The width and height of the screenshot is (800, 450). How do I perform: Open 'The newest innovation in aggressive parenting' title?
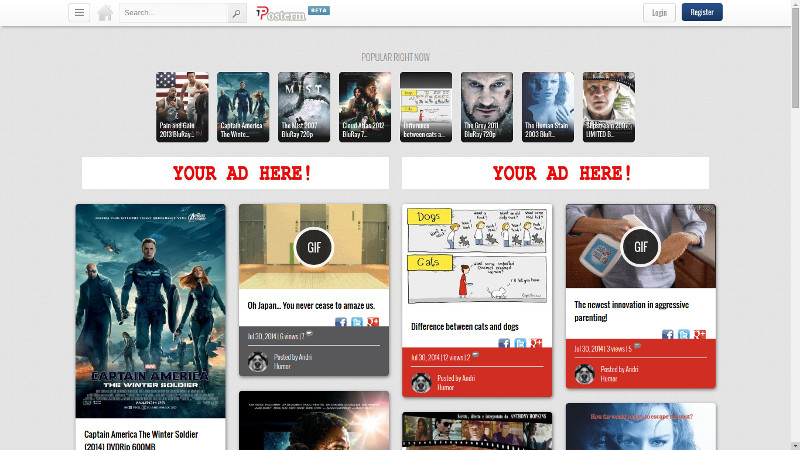632,311
